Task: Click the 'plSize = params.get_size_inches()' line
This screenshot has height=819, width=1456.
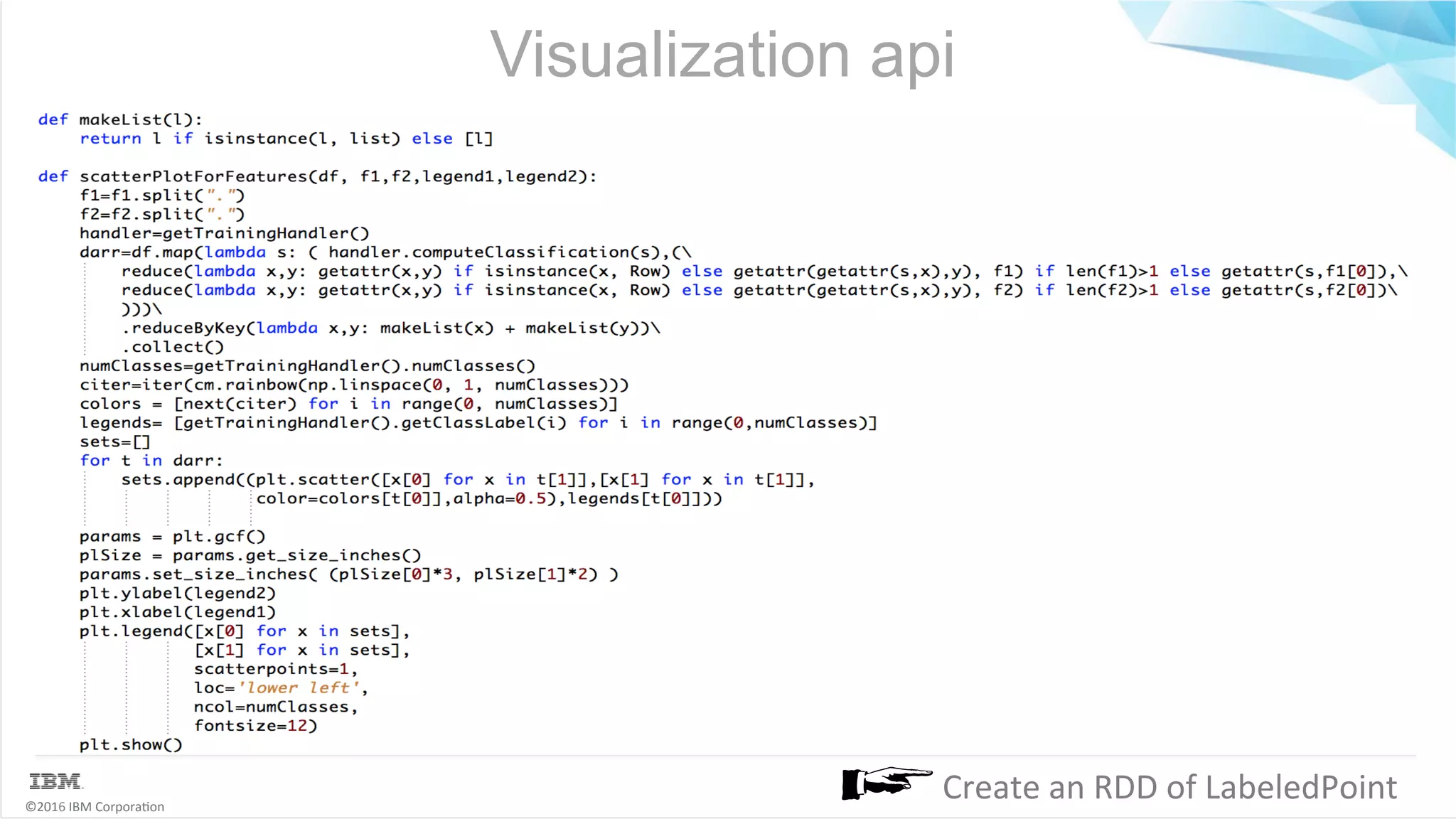Action: click(x=250, y=555)
